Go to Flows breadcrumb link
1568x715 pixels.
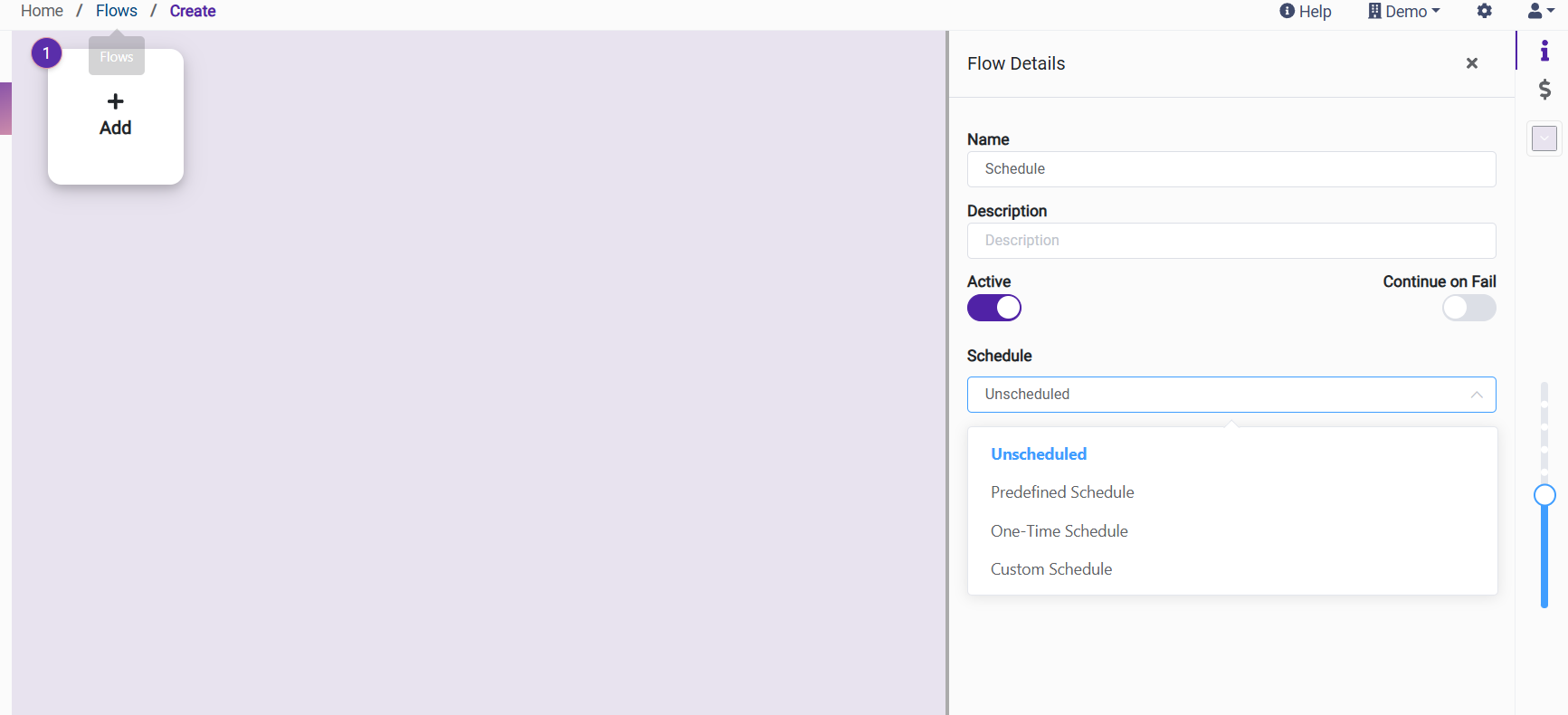click(x=117, y=11)
